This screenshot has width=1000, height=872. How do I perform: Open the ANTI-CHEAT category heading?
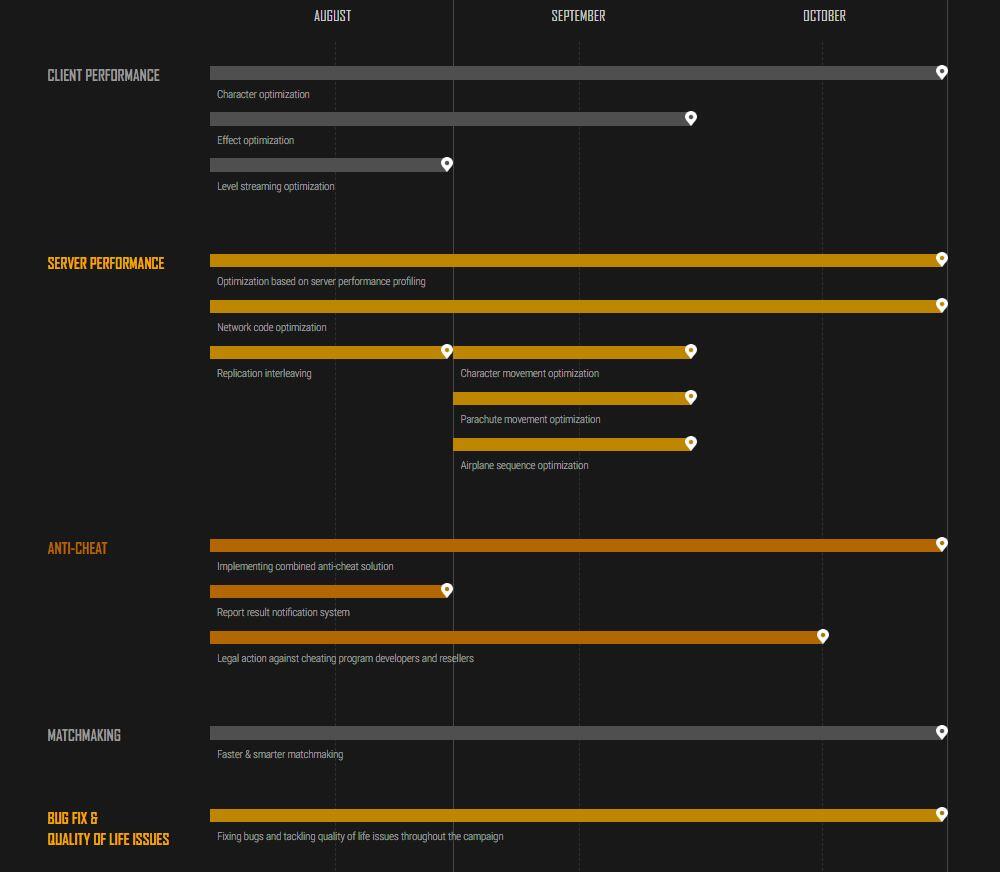(x=77, y=549)
